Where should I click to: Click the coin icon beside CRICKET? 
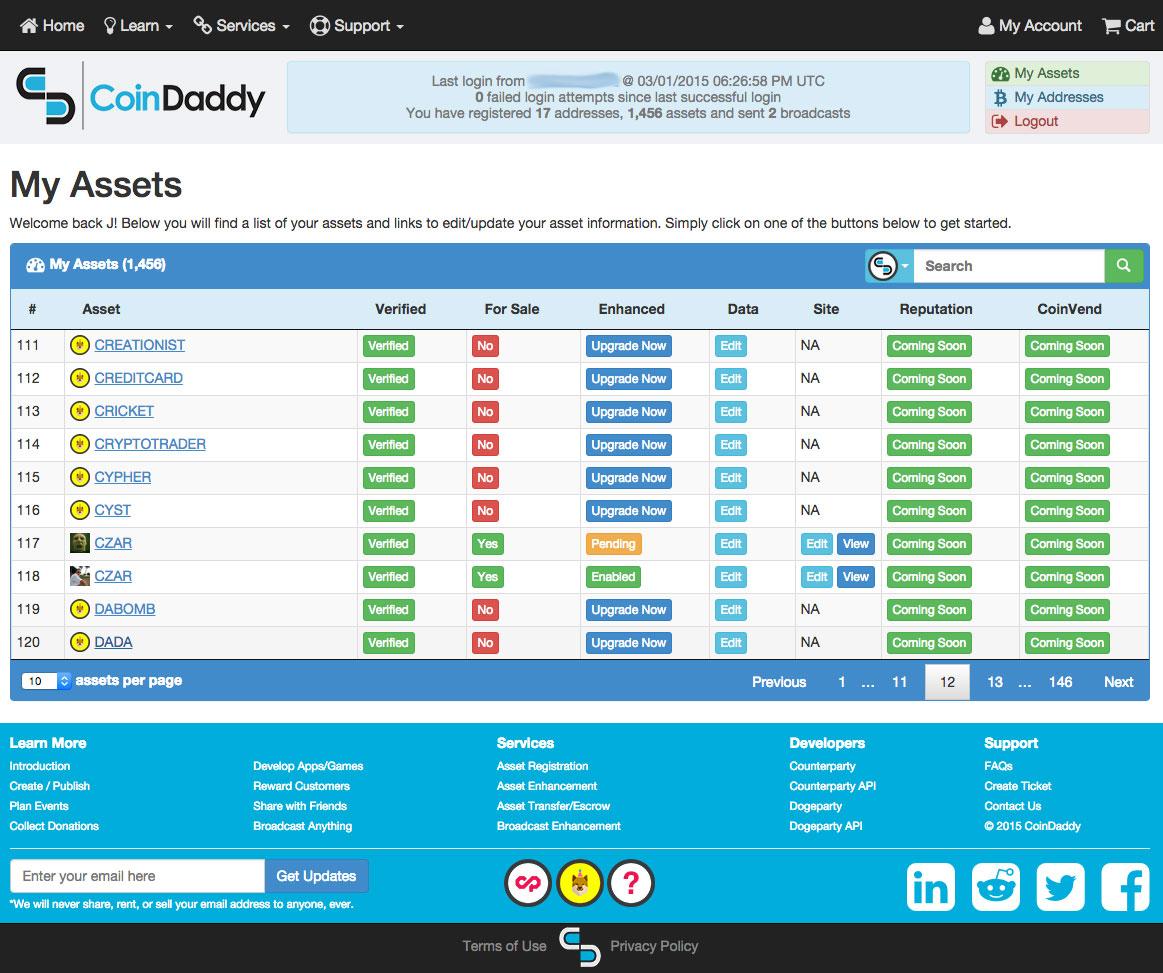(x=79, y=411)
